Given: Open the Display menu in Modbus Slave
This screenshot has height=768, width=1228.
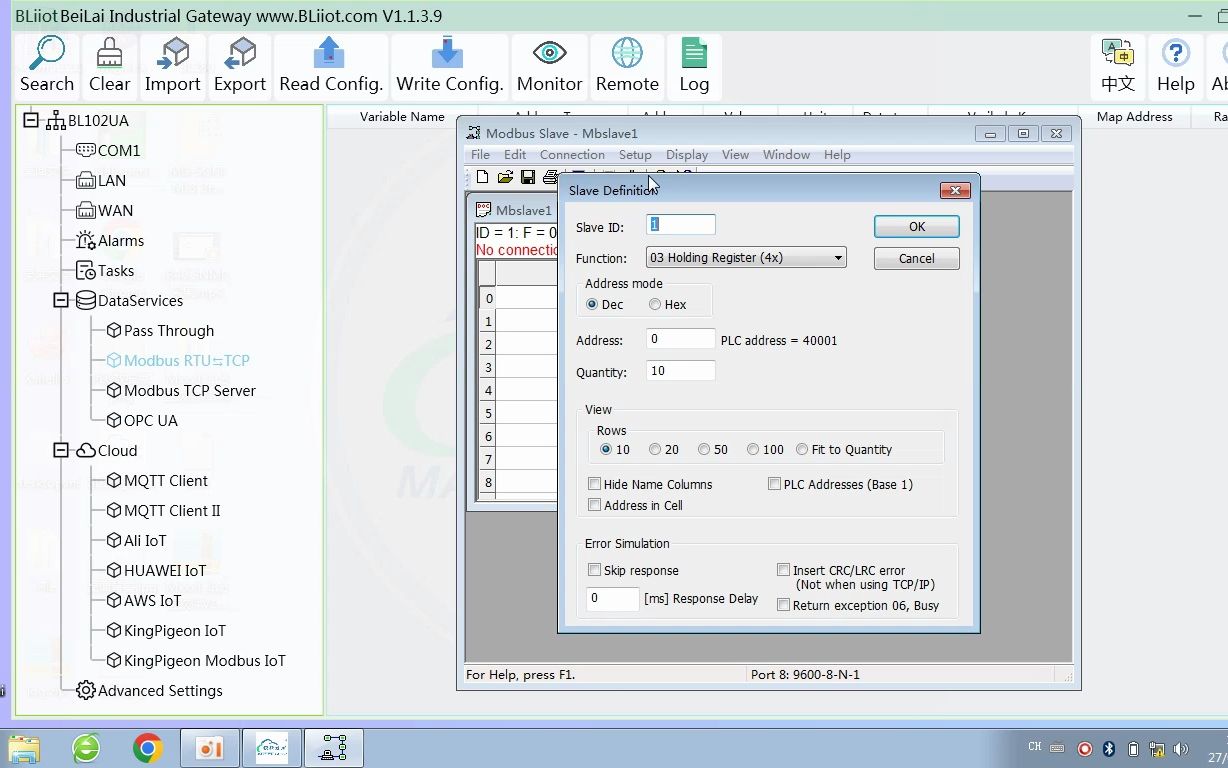Looking at the screenshot, I should [x=686, y=154].
